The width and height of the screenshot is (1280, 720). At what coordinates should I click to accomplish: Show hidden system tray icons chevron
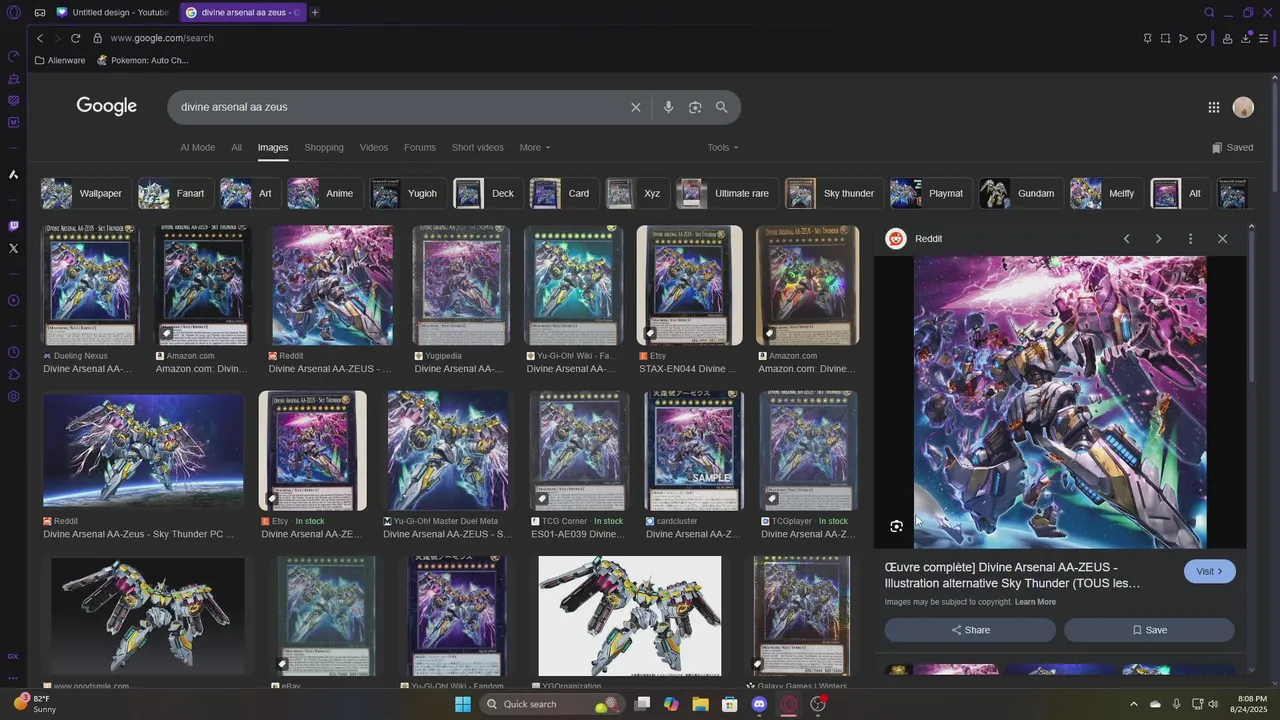(1133, 704)
